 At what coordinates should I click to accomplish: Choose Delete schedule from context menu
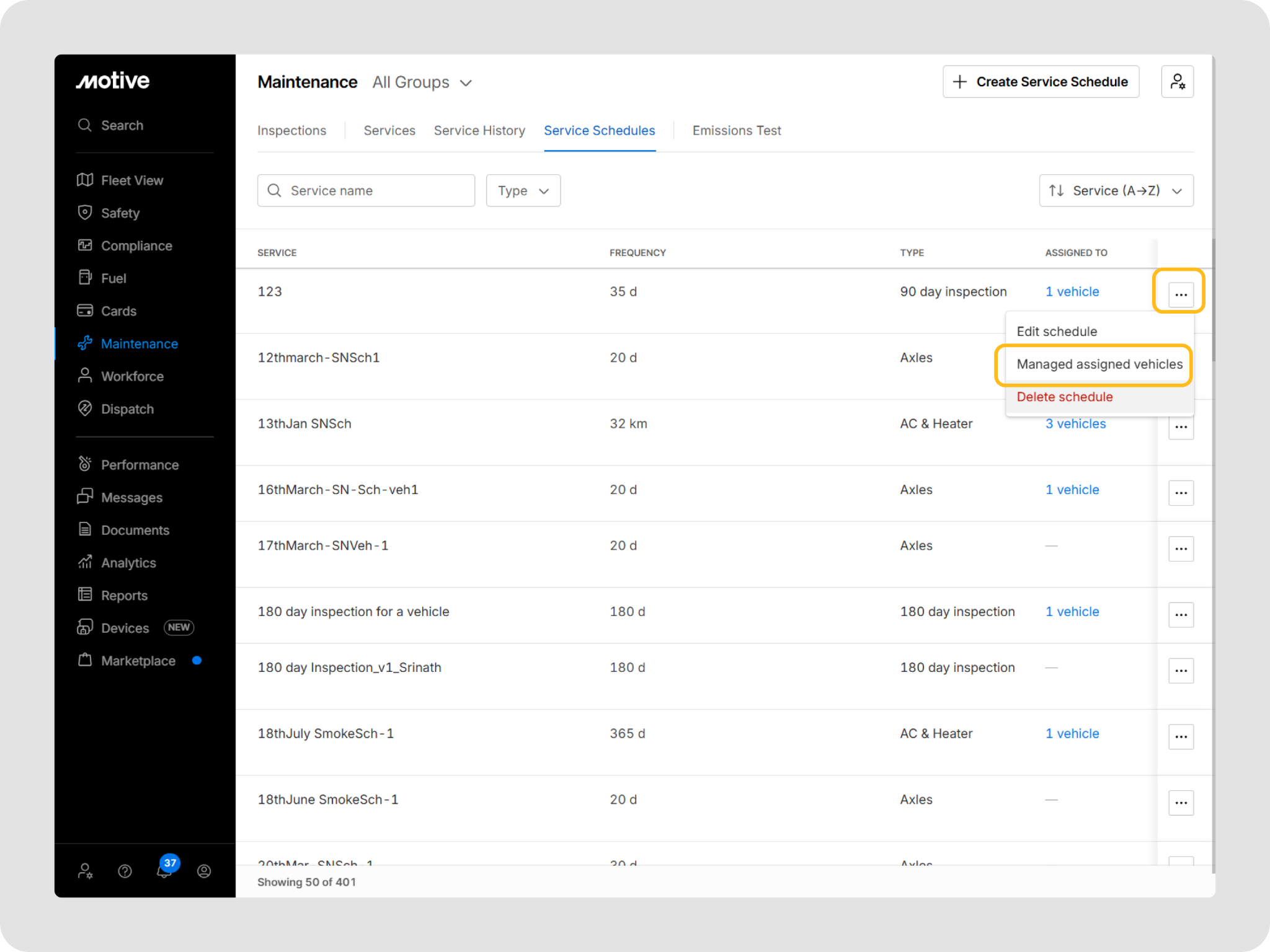tap(1064, 397)
